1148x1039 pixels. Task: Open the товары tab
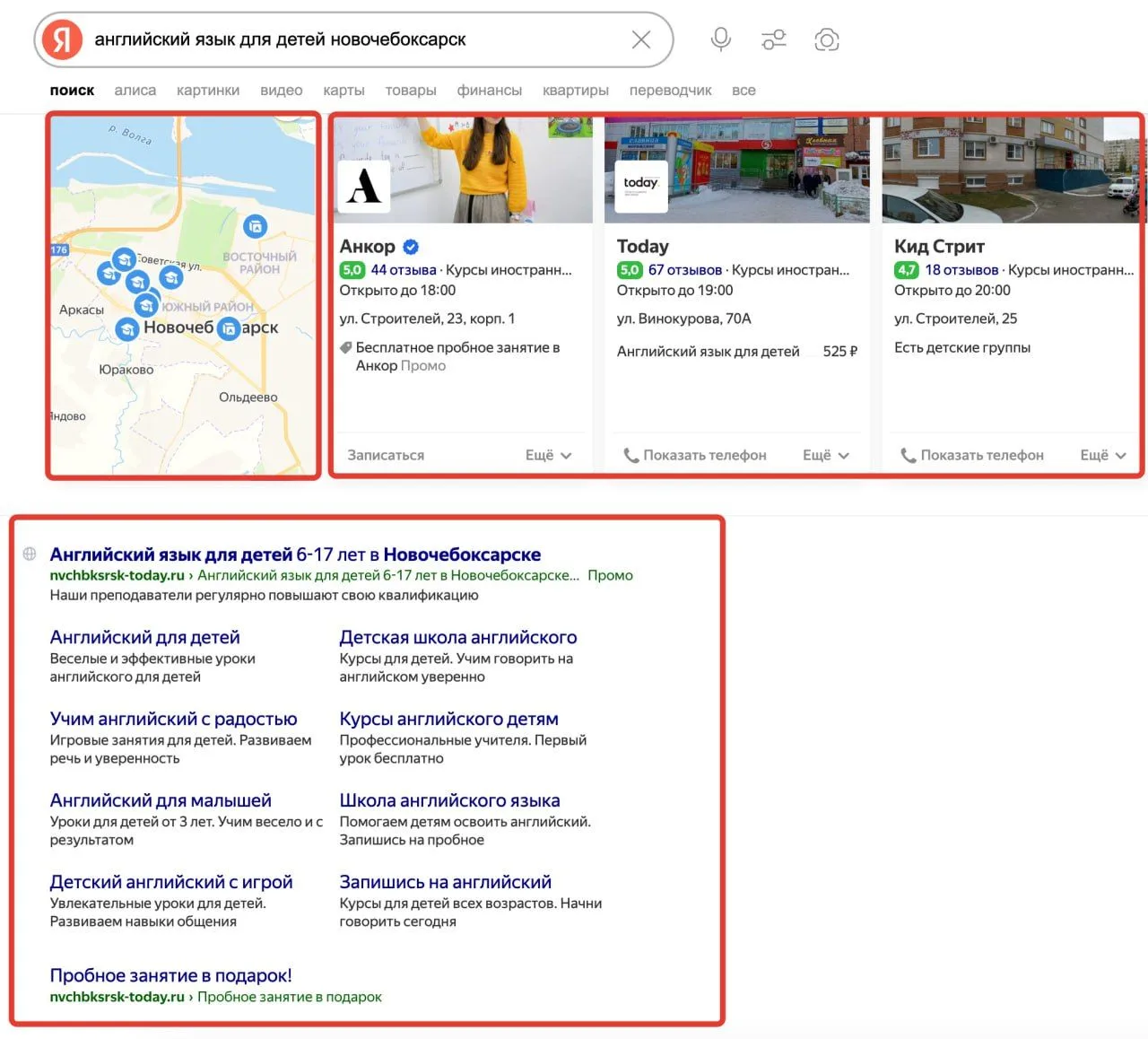tap(411, 90)
